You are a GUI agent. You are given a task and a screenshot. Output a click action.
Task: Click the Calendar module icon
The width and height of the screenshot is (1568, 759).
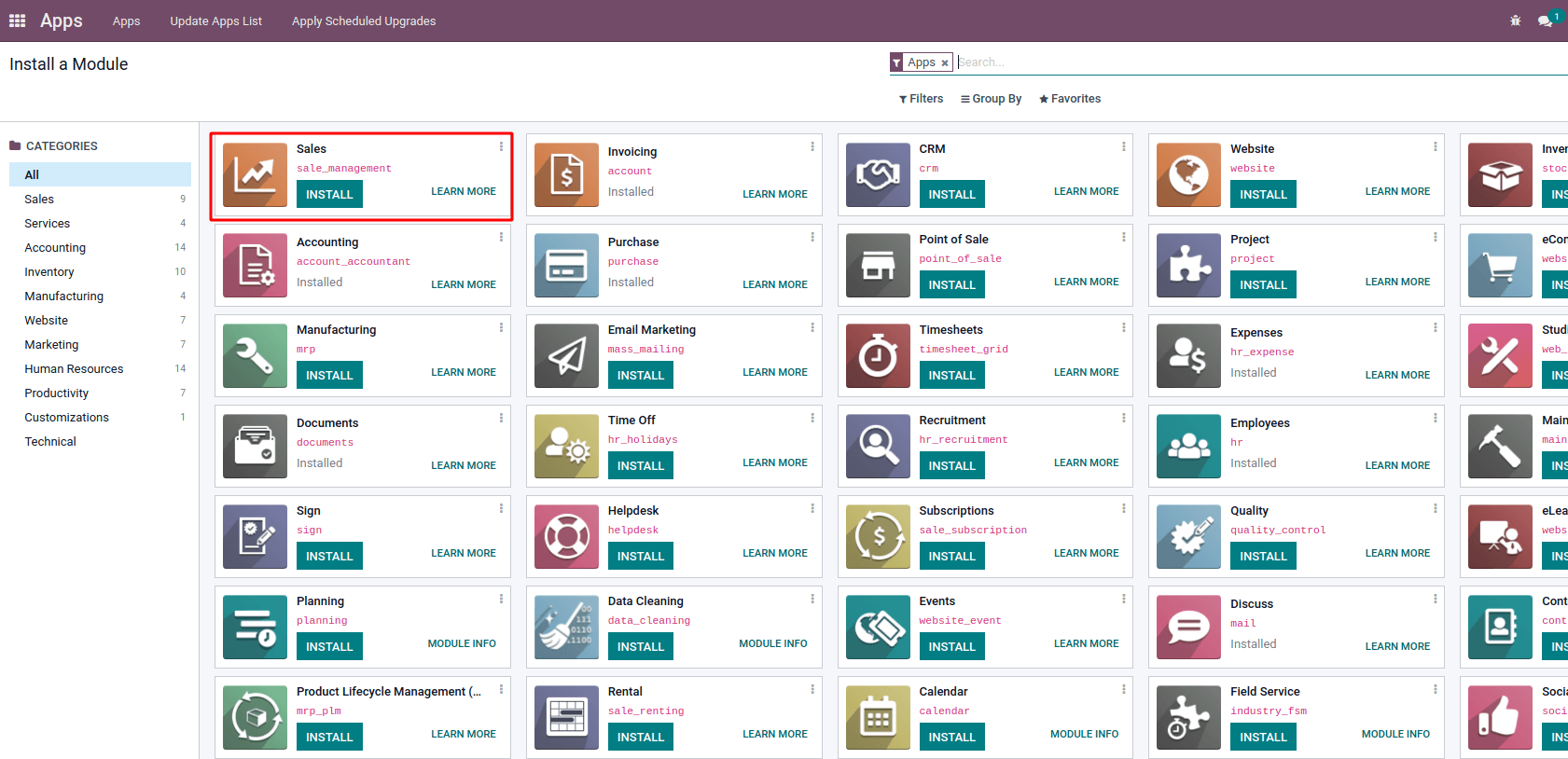pos(879,717)
